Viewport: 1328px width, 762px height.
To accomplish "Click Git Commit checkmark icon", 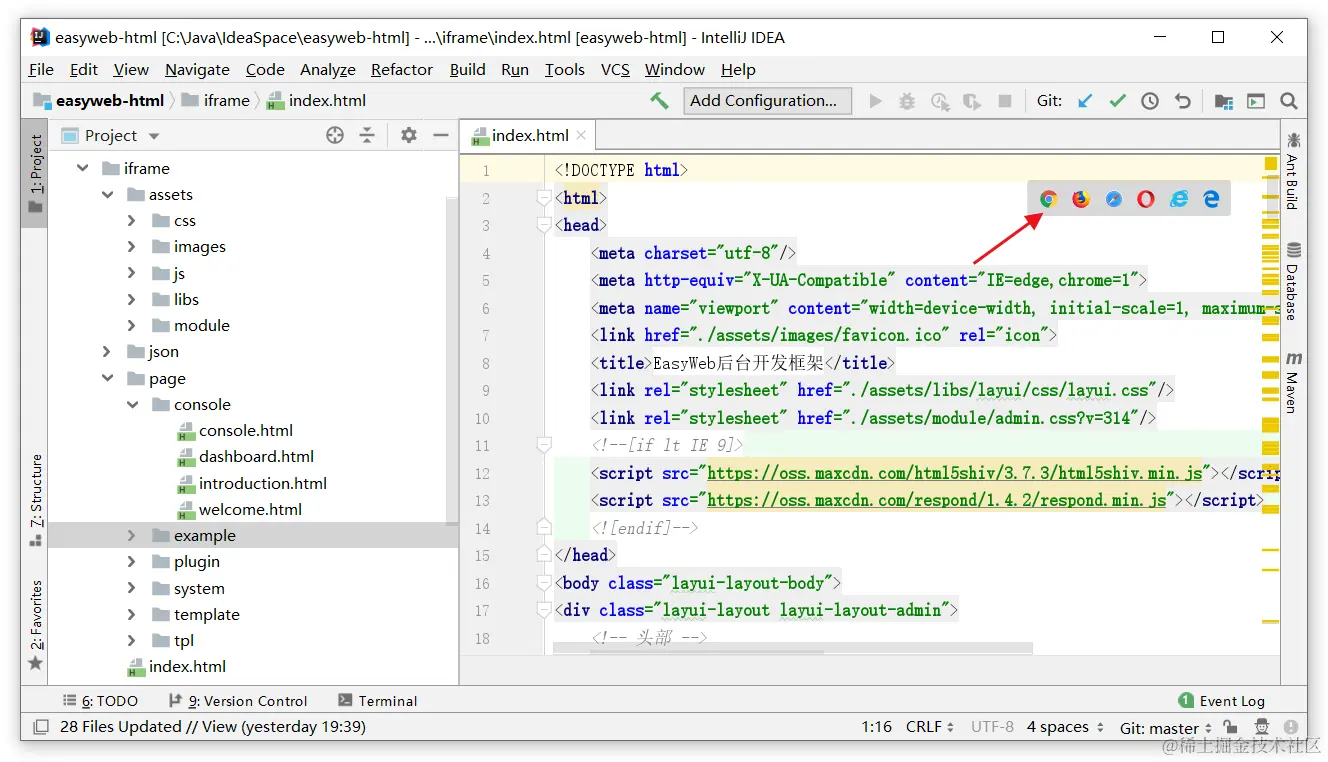I will pyautogui.click(x=1118, y=101).
